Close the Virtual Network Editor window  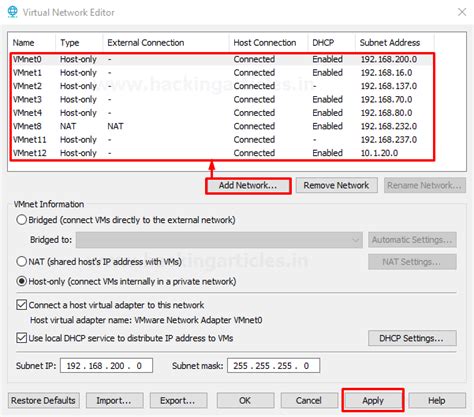click(x=462, y=12)
